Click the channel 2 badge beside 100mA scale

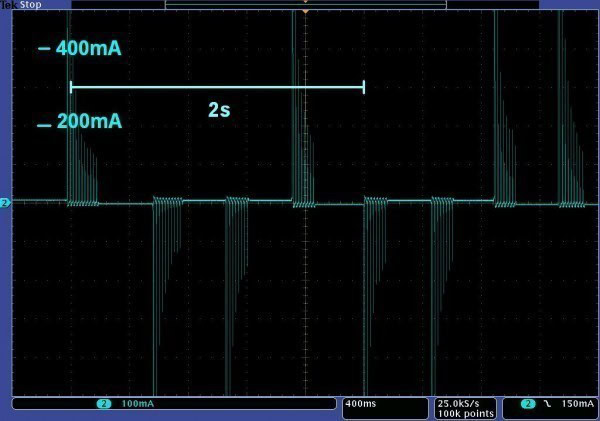104,403
